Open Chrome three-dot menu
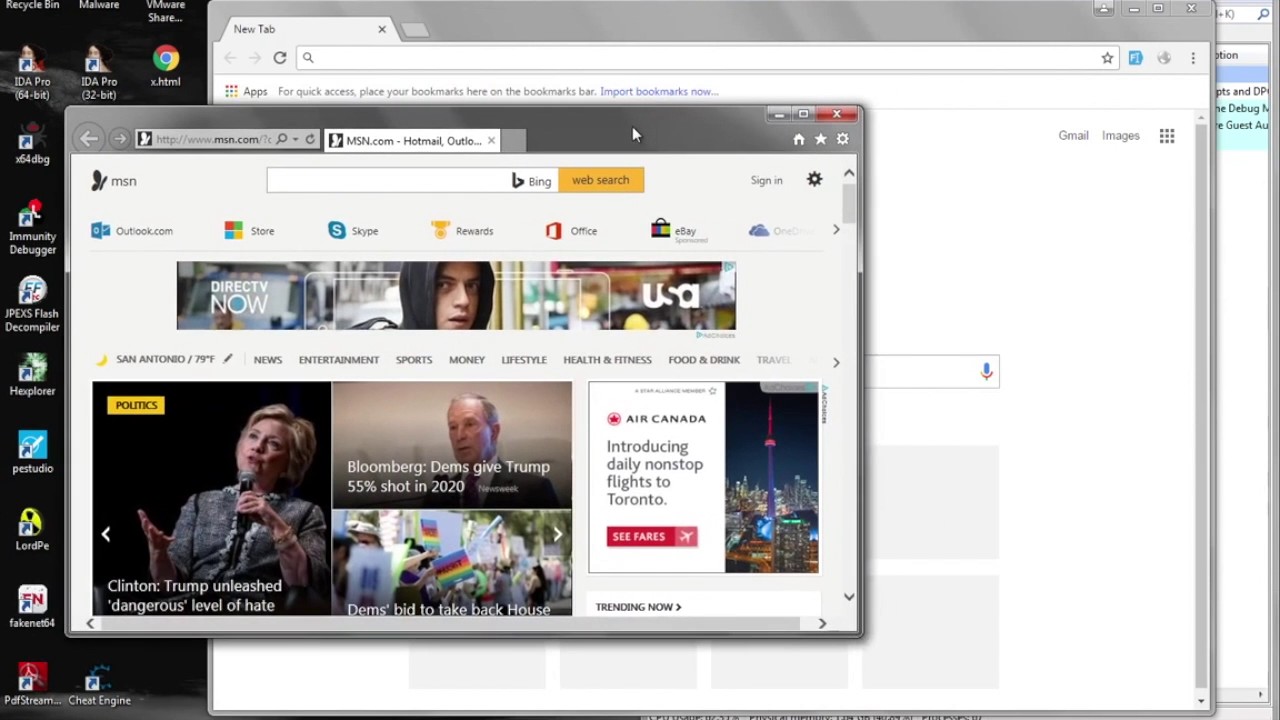The height and width of the screenshot is (720, 1280). (1193, 58)
